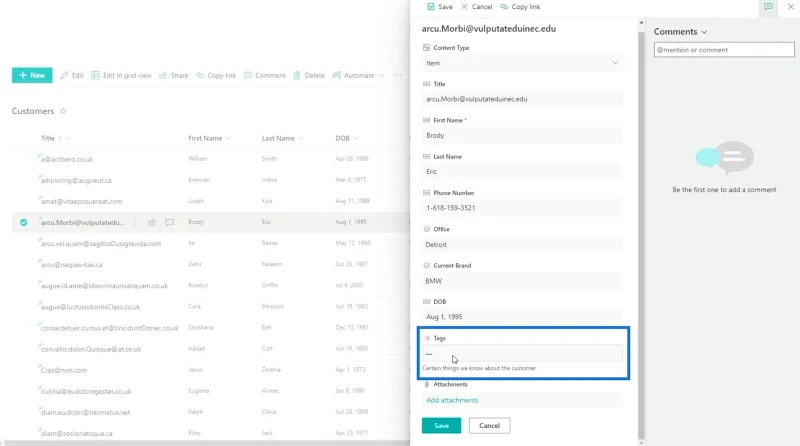The height and width of the screenshot is (446, 800).
Task: Click the mention or comment box
Action: tap(724, 49)
